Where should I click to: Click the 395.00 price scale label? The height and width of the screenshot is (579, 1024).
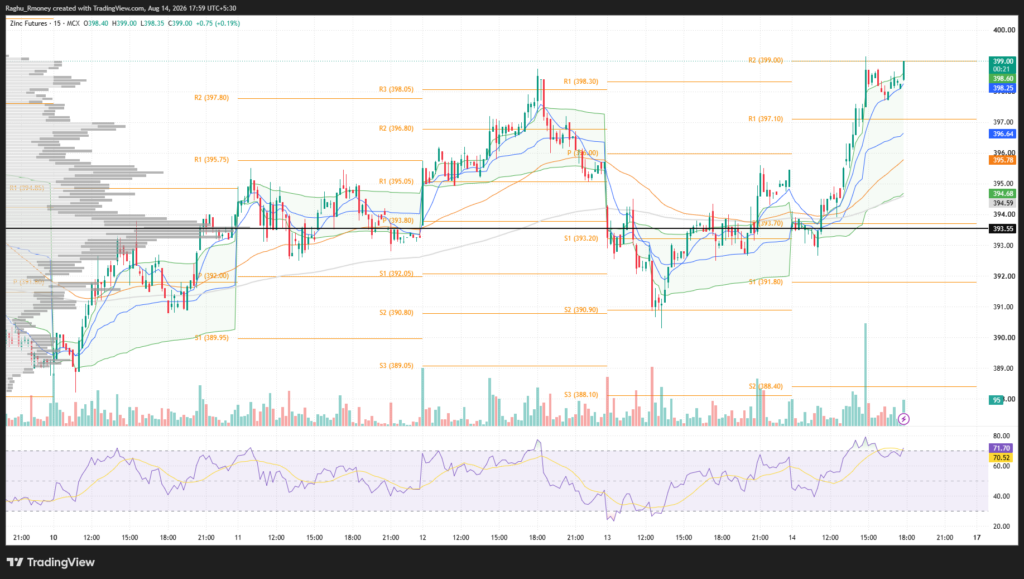[1004, 183]
